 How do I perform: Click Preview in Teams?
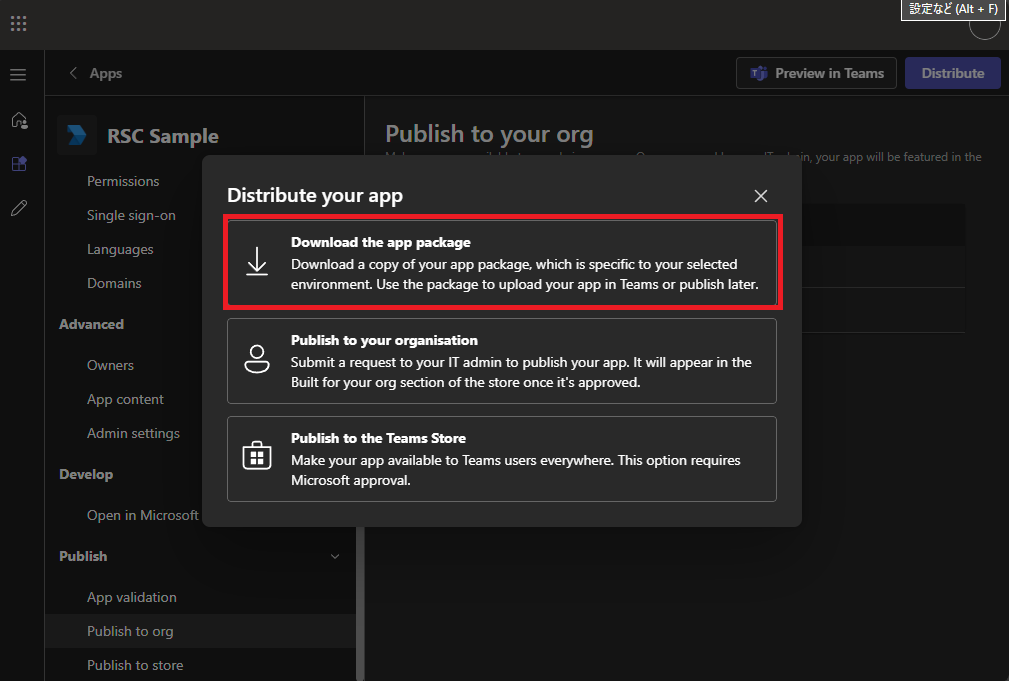(x=816, y=72)
